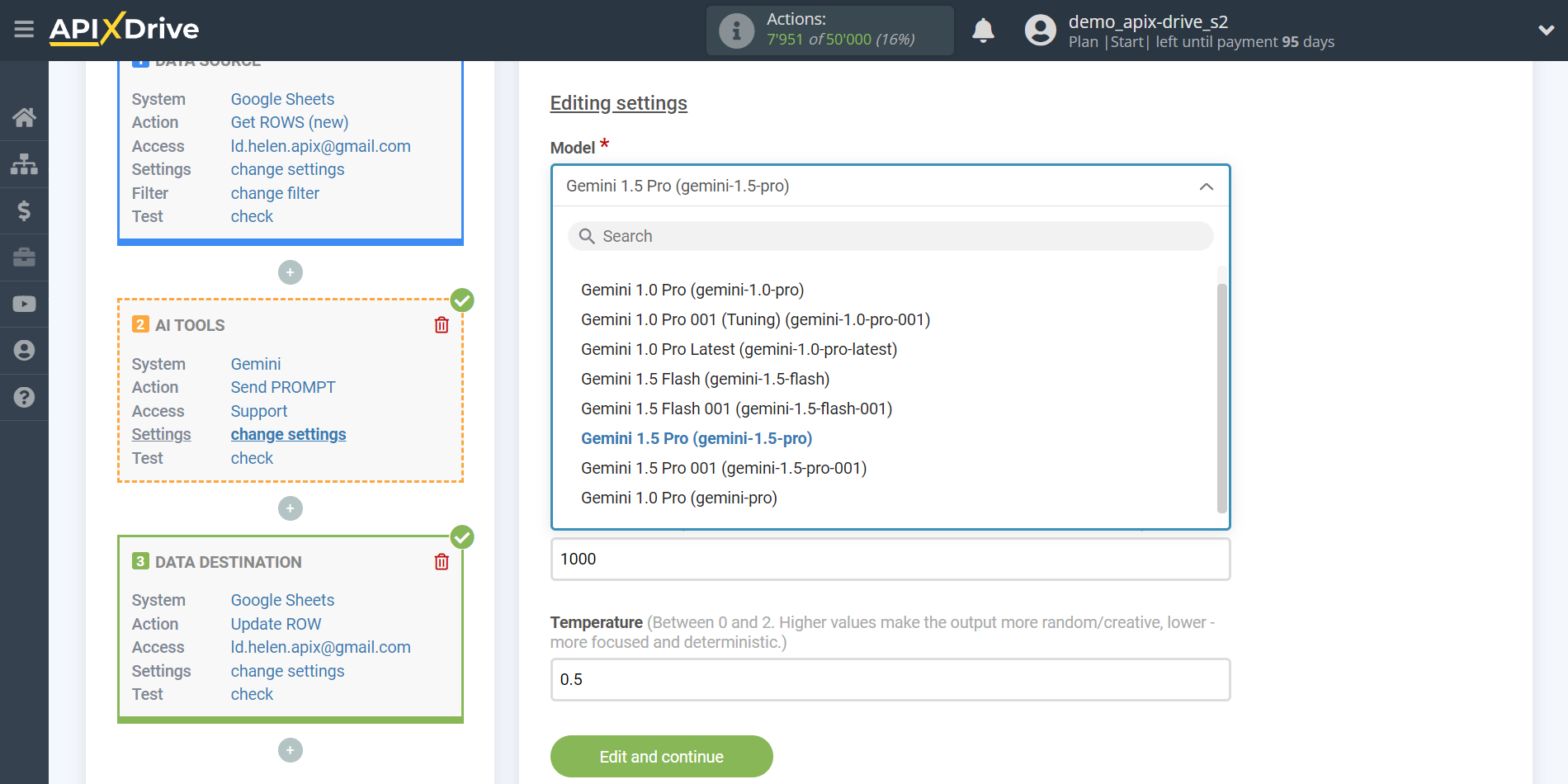Viewport: 1568px width, 784px height.
Task: Delete the AI Tools block
Action: [x=442, y=325]
